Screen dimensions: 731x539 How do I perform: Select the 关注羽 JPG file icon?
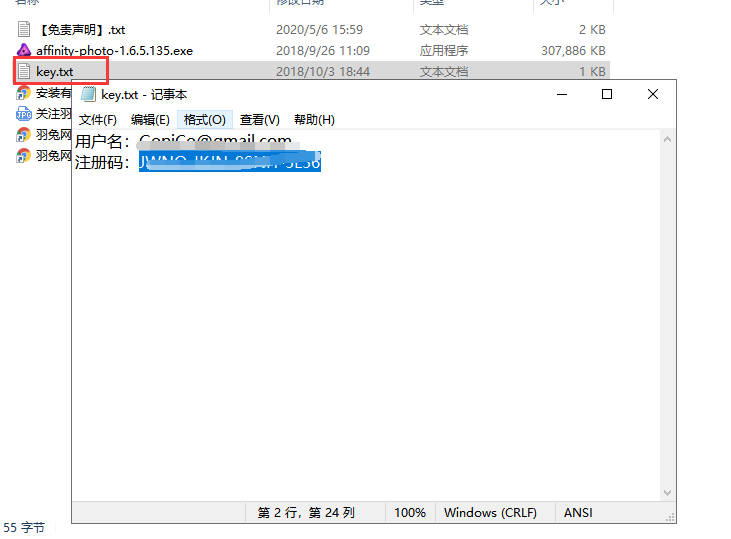click(x=24, y=114)
